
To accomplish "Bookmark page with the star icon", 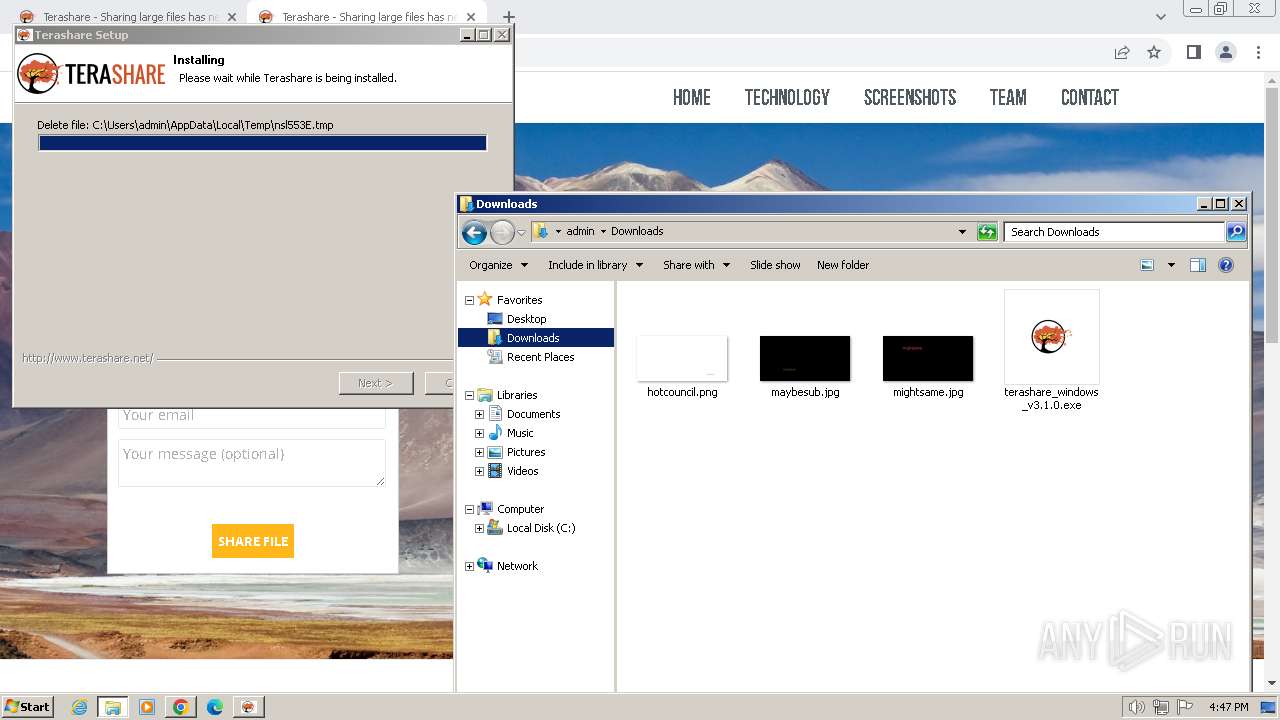I will tap(1154, 52).
